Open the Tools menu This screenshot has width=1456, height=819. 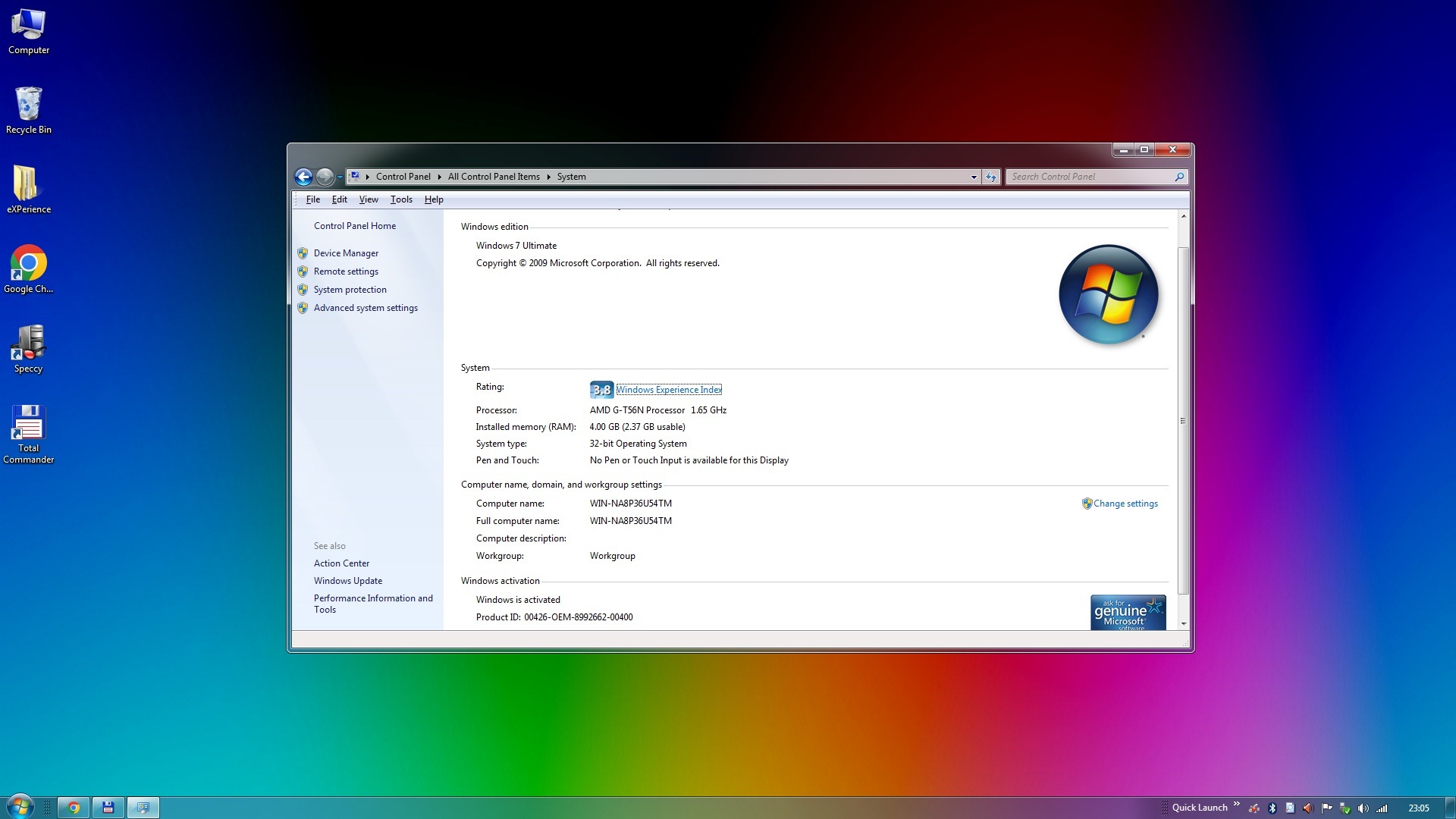tap(401, 199)
